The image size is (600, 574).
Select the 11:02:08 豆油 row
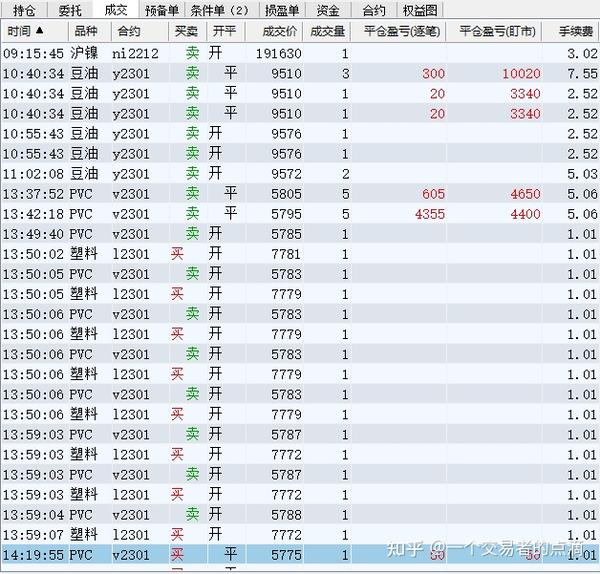pos(300,174)
